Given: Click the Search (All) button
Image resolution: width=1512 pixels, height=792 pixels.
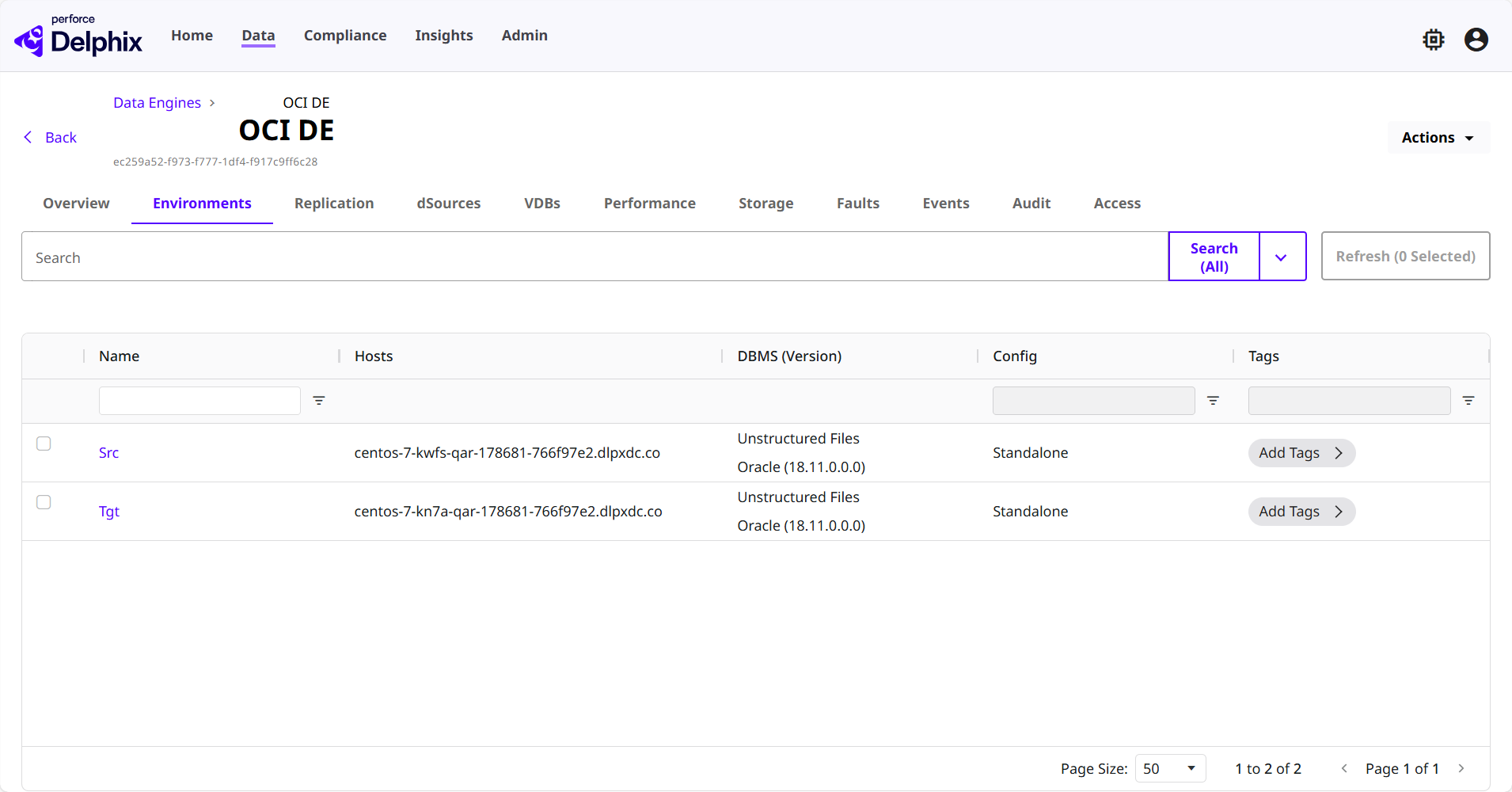Looking at the screenshot, I should click(x=1214, y=257).
